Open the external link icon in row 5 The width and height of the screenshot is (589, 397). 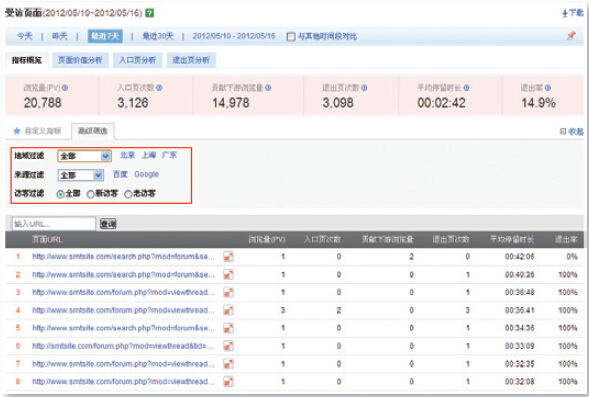[x=228, y=328]
